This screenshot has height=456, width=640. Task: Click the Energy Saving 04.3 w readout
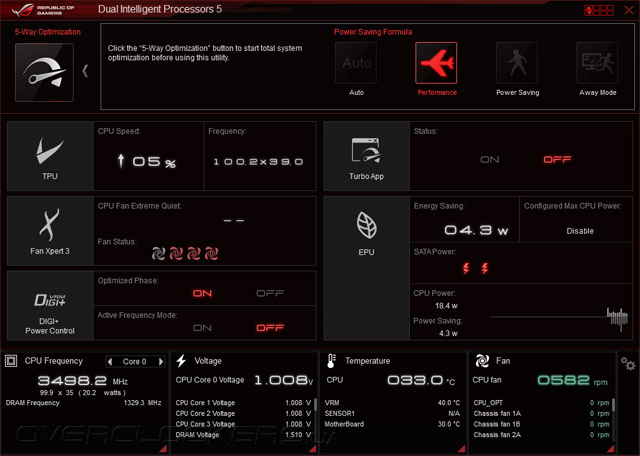click(x=476, y=231)
